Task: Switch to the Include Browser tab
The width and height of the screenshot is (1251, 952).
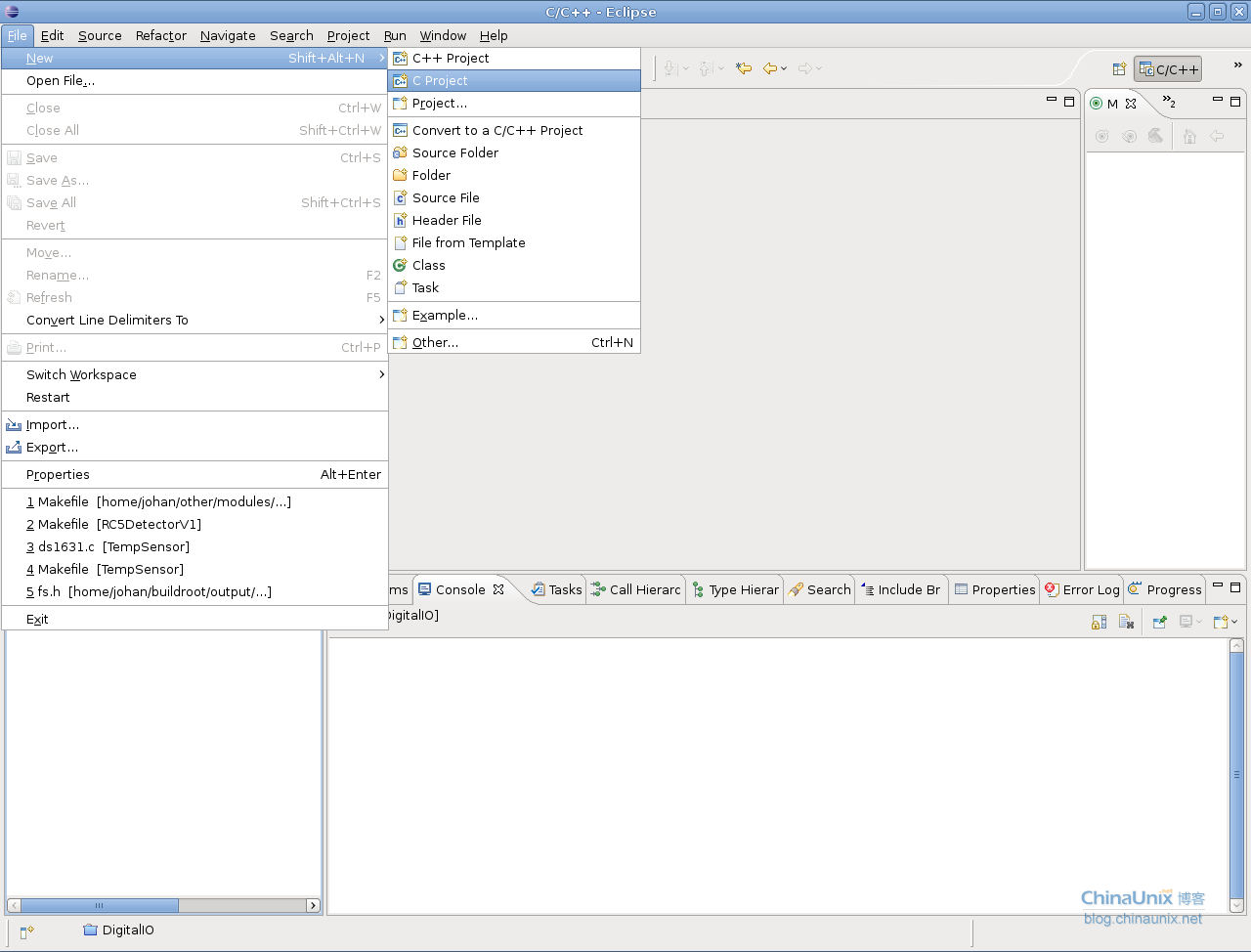Action: pyautogui.click(x=901, y=589)
